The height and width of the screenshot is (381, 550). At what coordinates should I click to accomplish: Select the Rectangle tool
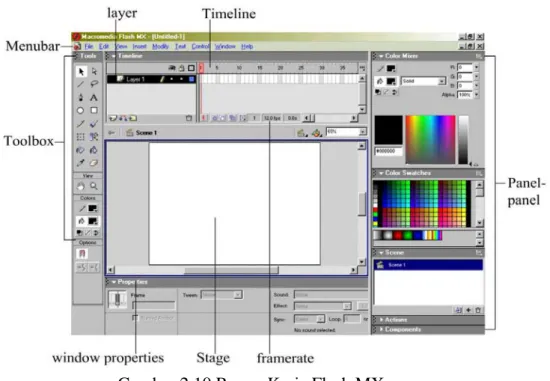pyautogui.click(x=94, y=111)
